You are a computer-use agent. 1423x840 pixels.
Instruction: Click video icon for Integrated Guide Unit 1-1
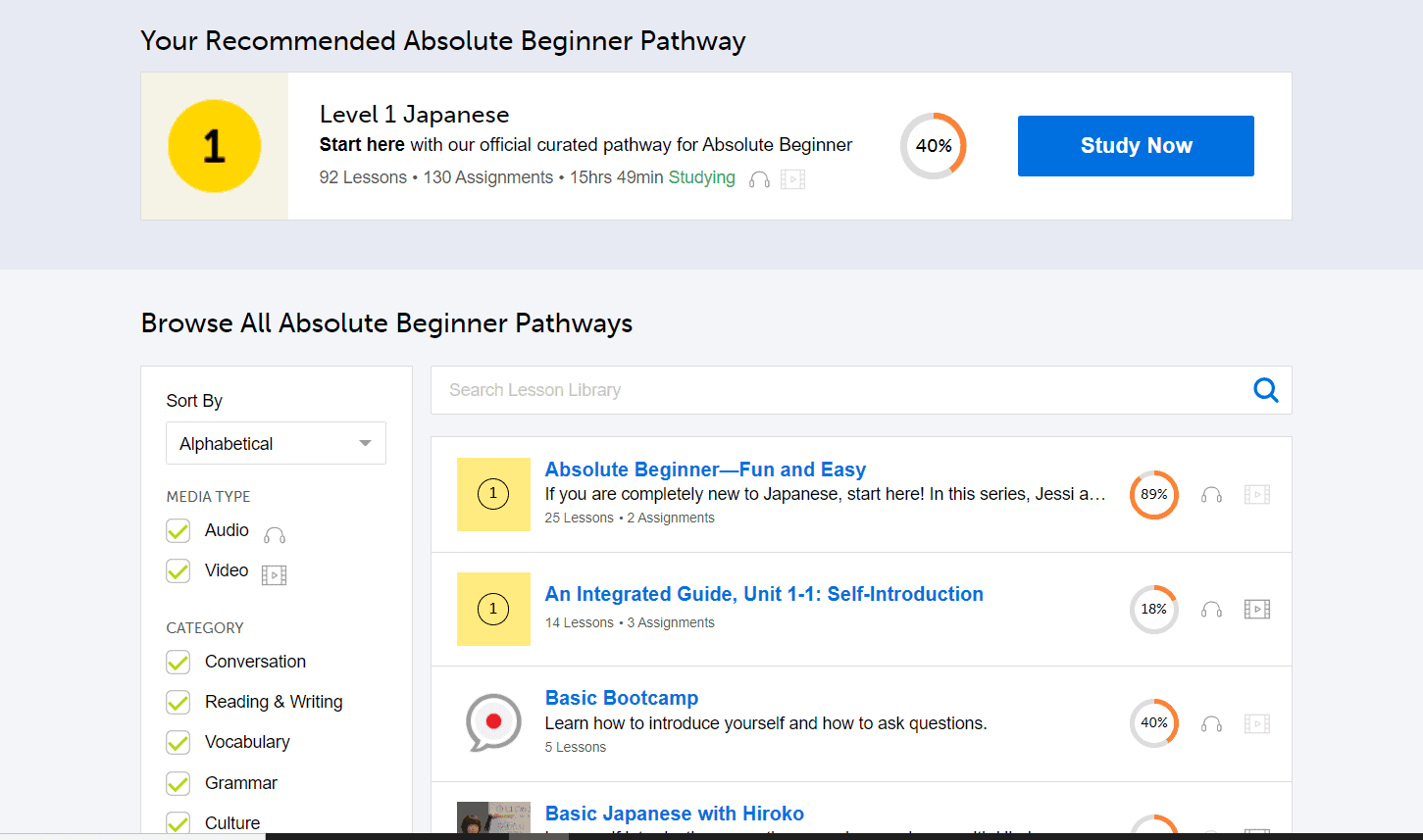click(x=1256, y=610)
